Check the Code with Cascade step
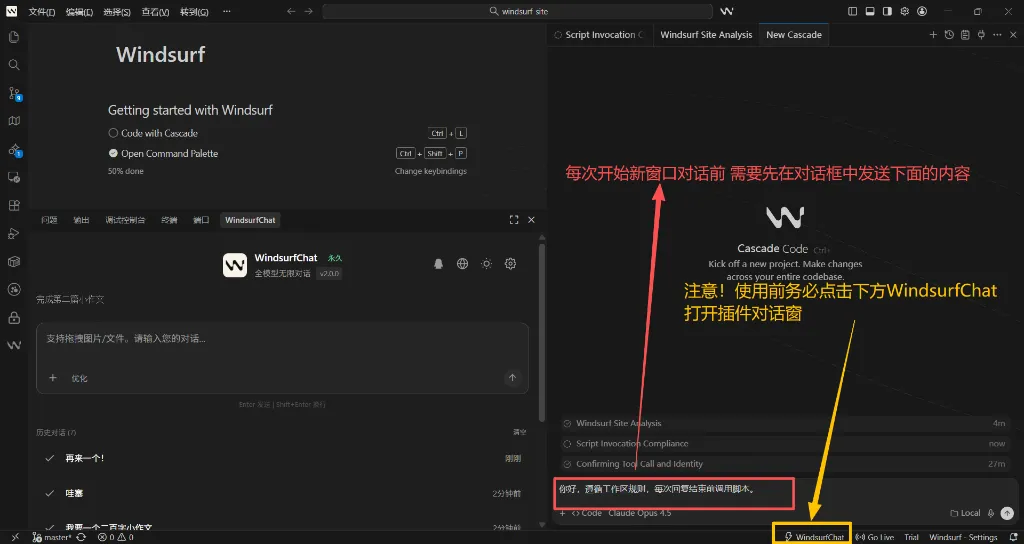The image size is (1024, 544). coord(113,133)
